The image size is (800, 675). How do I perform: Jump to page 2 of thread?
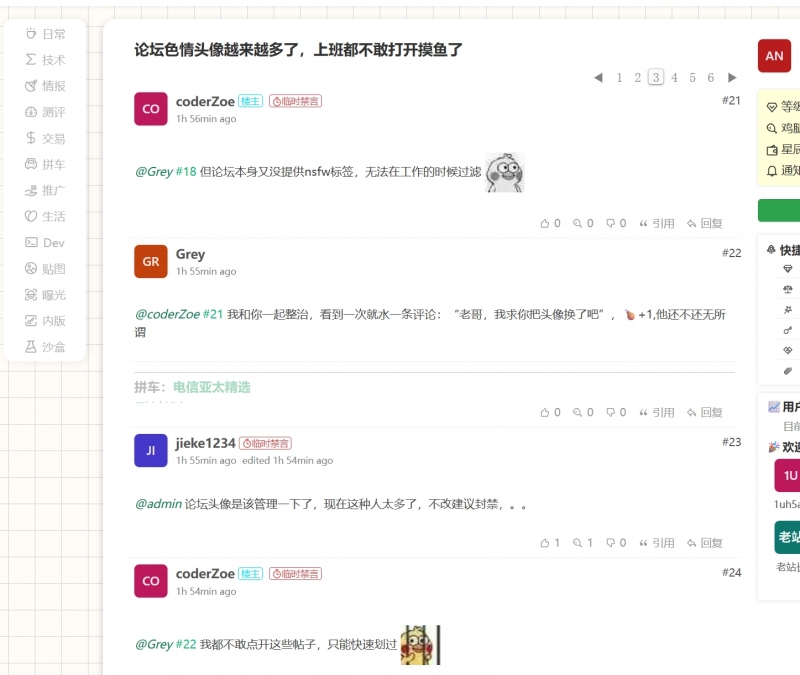pyautogui.click(x=638, y=78)
